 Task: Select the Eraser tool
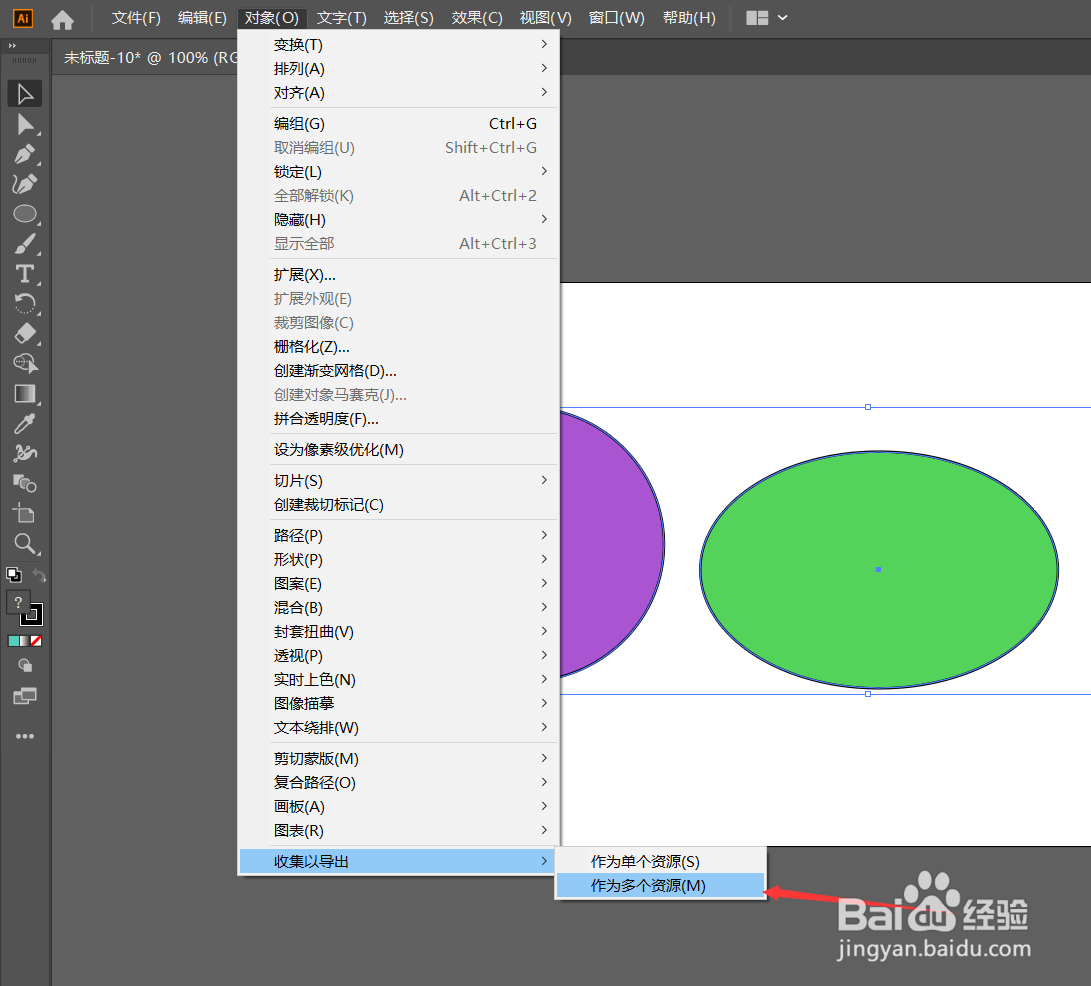coord(25,333)
